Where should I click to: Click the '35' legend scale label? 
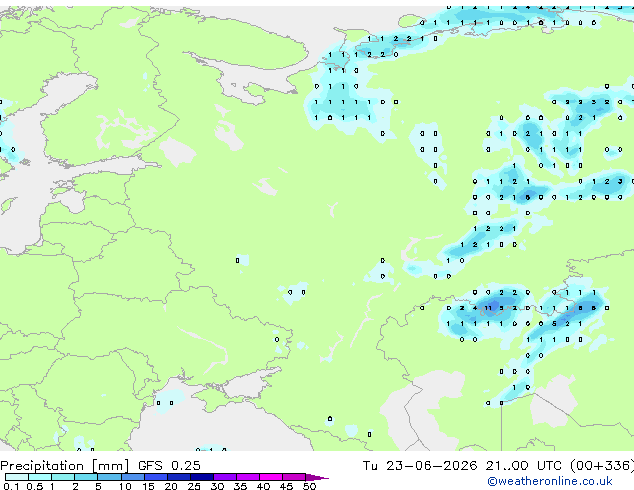point(240,486)
